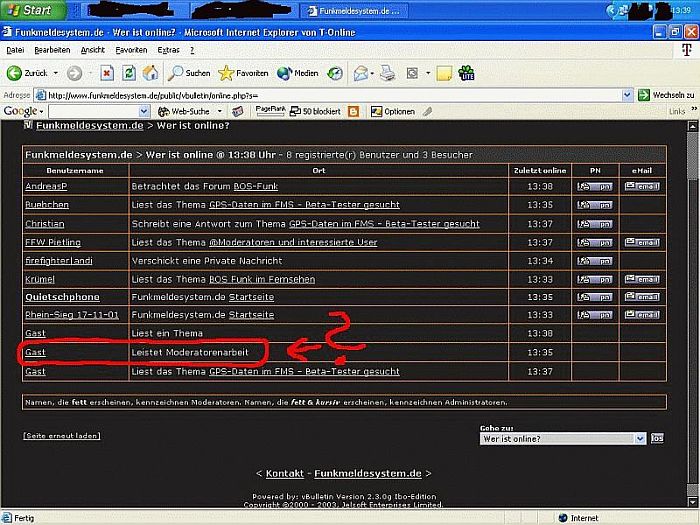This screenshot has height=525, width=700.
Task: Send PN to firefighterlandi
Action: coord(595,261)
